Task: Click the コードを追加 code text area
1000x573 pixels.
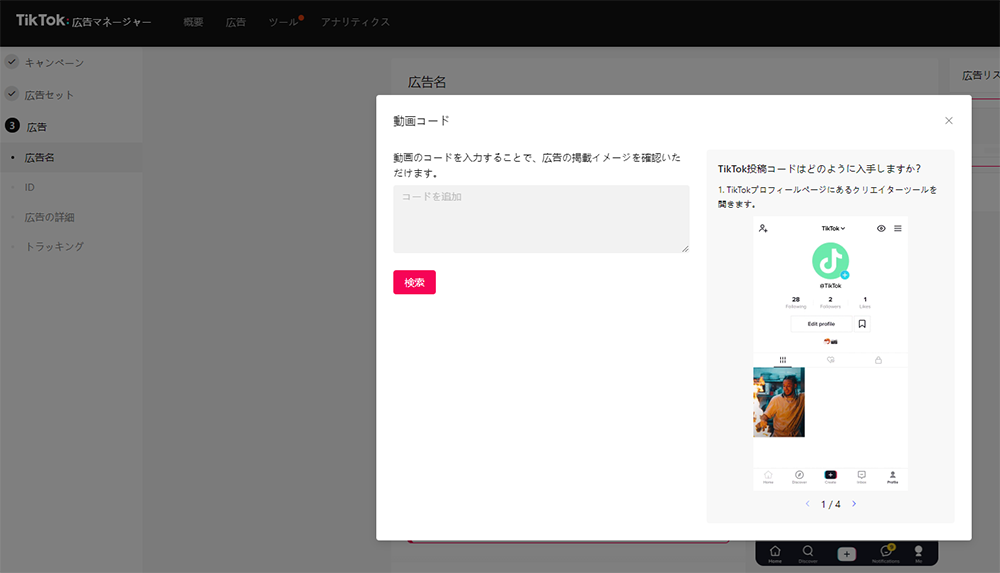Action: click(x=541, y=219)
